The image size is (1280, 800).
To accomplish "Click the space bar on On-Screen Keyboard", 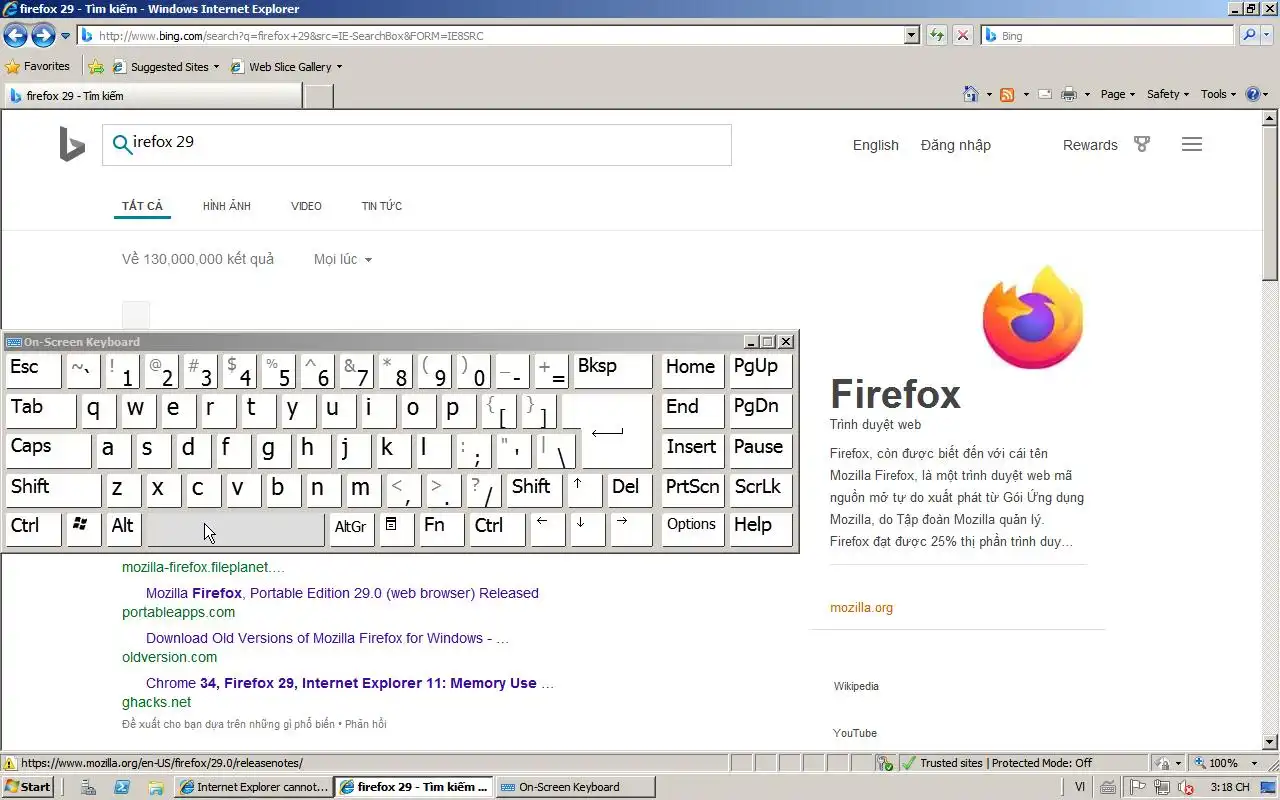I will [x=236, y=528].
